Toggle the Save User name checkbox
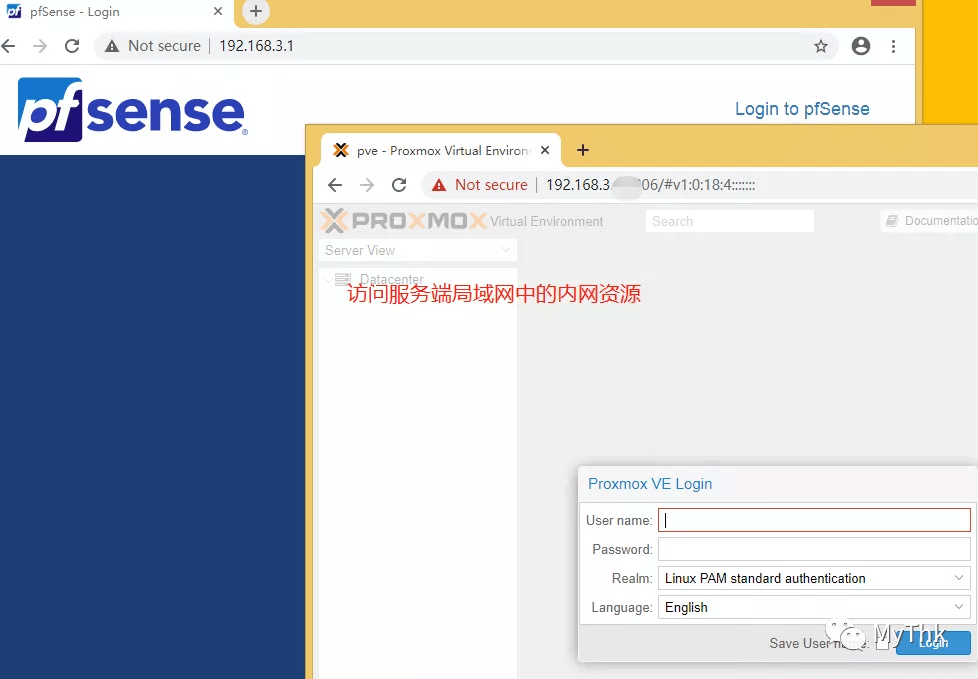The width and height of the screenshot is (978, 679). tap(882, 643)
